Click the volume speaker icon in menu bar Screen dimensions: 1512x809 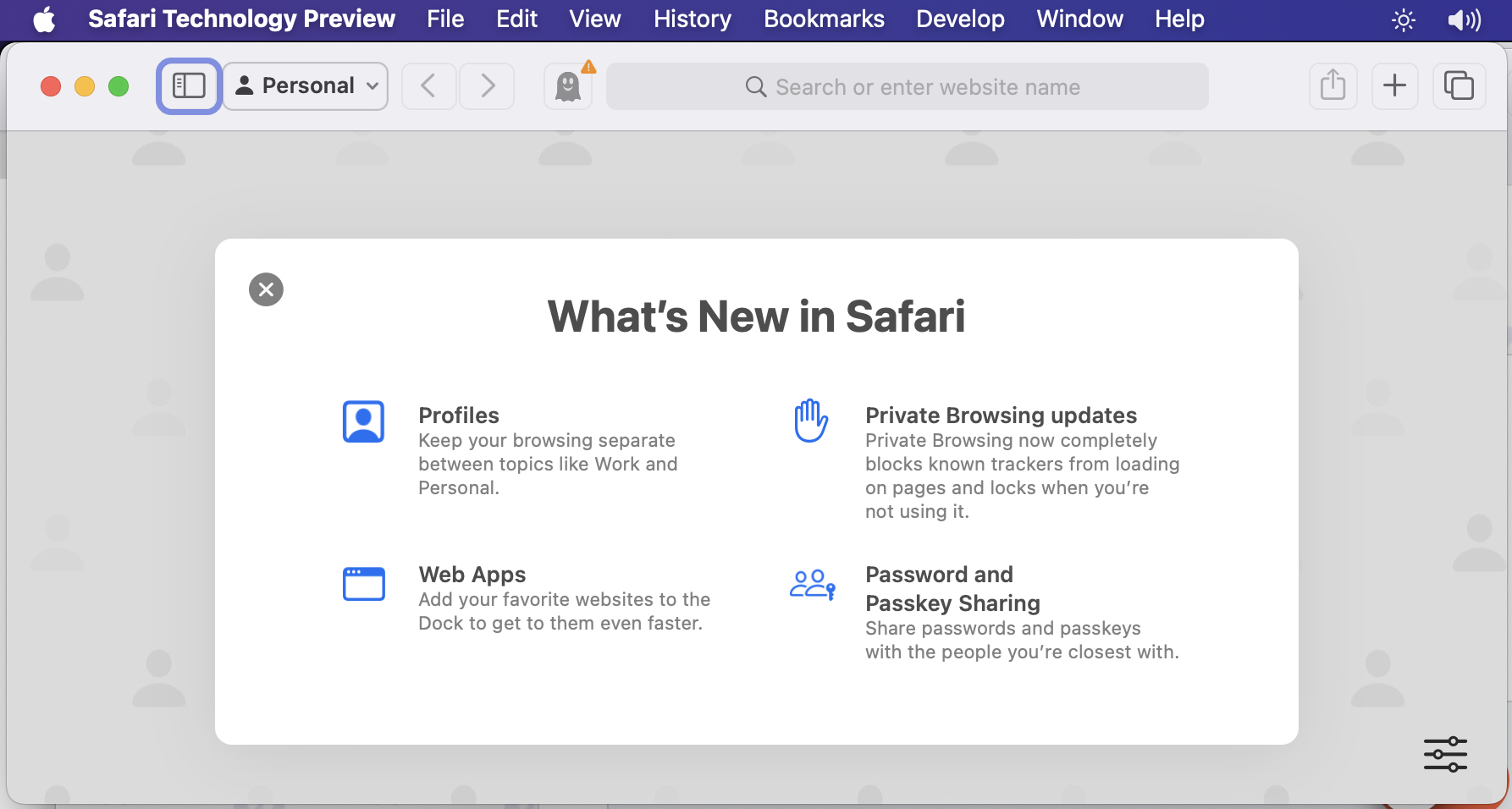pyautogui.click(x=1464, y=19)
